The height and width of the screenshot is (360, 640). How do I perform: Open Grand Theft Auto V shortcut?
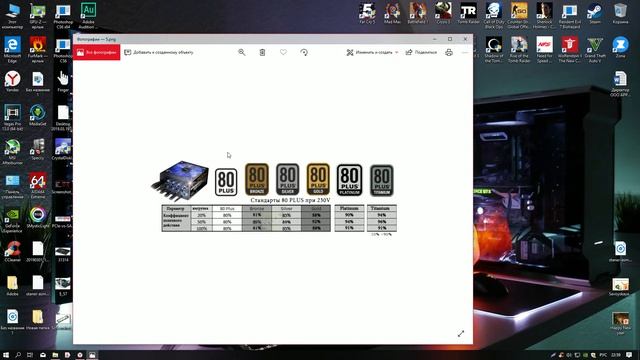click(x=595, y=49)
